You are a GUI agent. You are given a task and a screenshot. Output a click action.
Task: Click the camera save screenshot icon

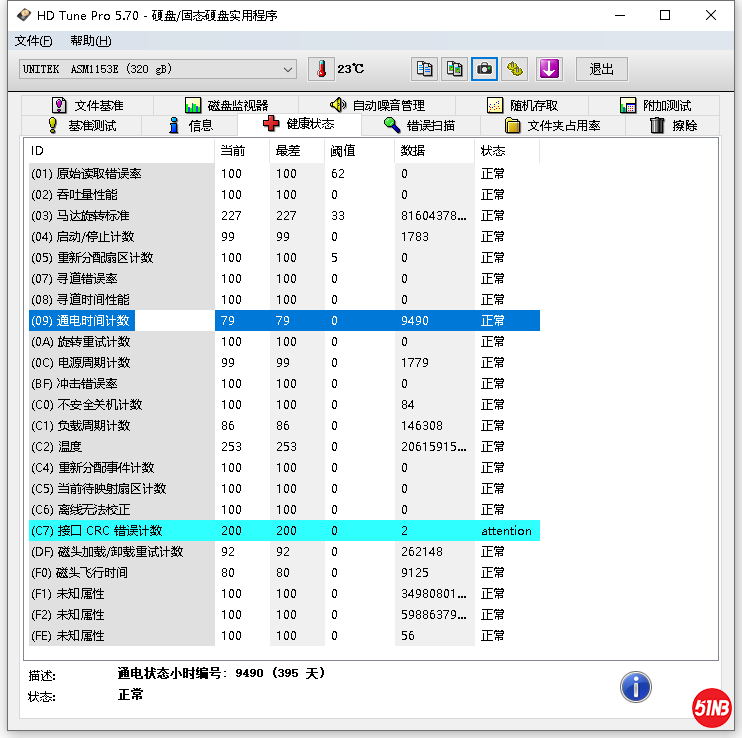(x=485, y=69)
